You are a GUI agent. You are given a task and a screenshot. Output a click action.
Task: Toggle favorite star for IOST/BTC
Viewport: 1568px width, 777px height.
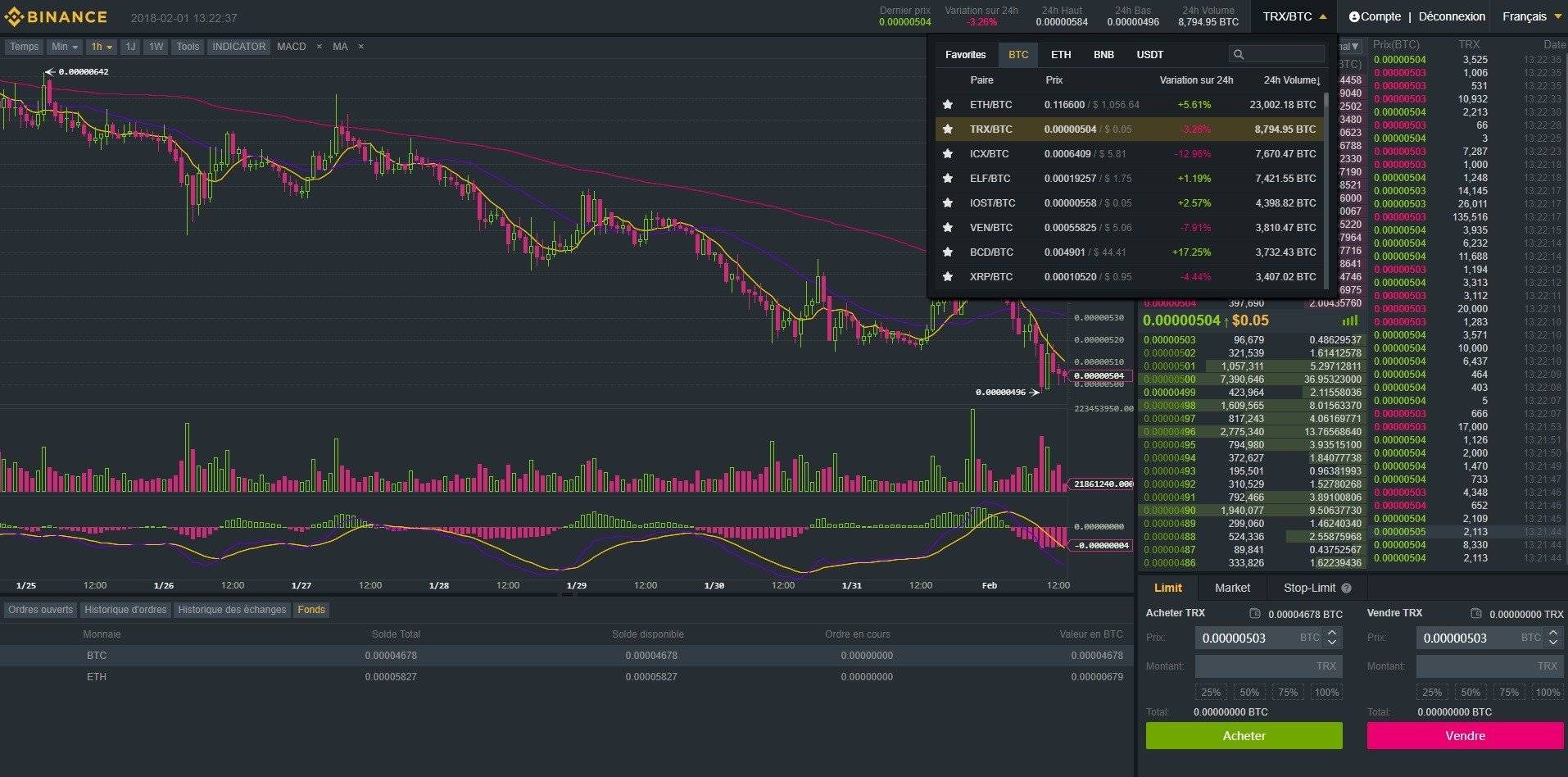coord(948,202)
